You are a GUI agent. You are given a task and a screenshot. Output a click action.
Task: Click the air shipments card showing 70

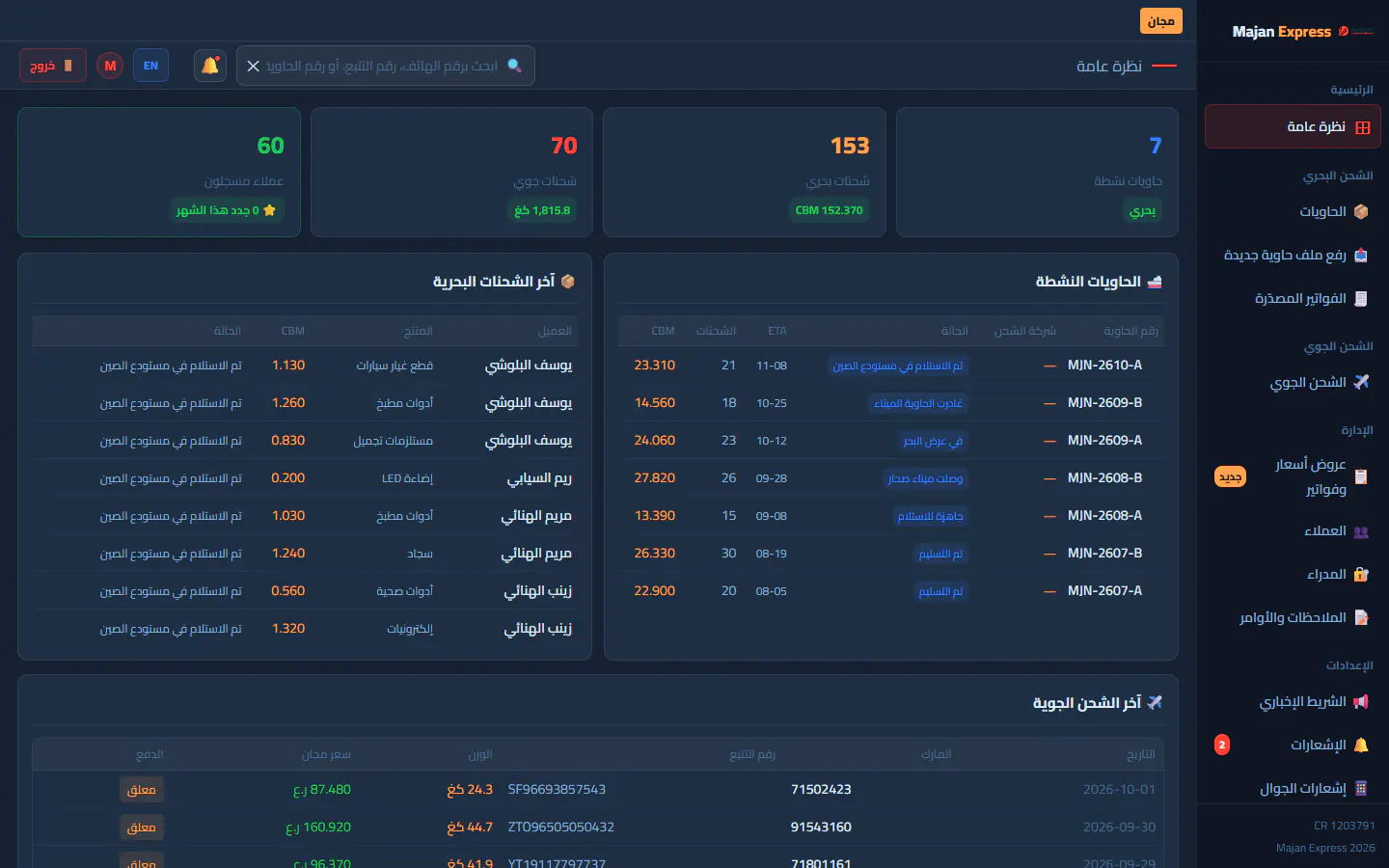451,172
